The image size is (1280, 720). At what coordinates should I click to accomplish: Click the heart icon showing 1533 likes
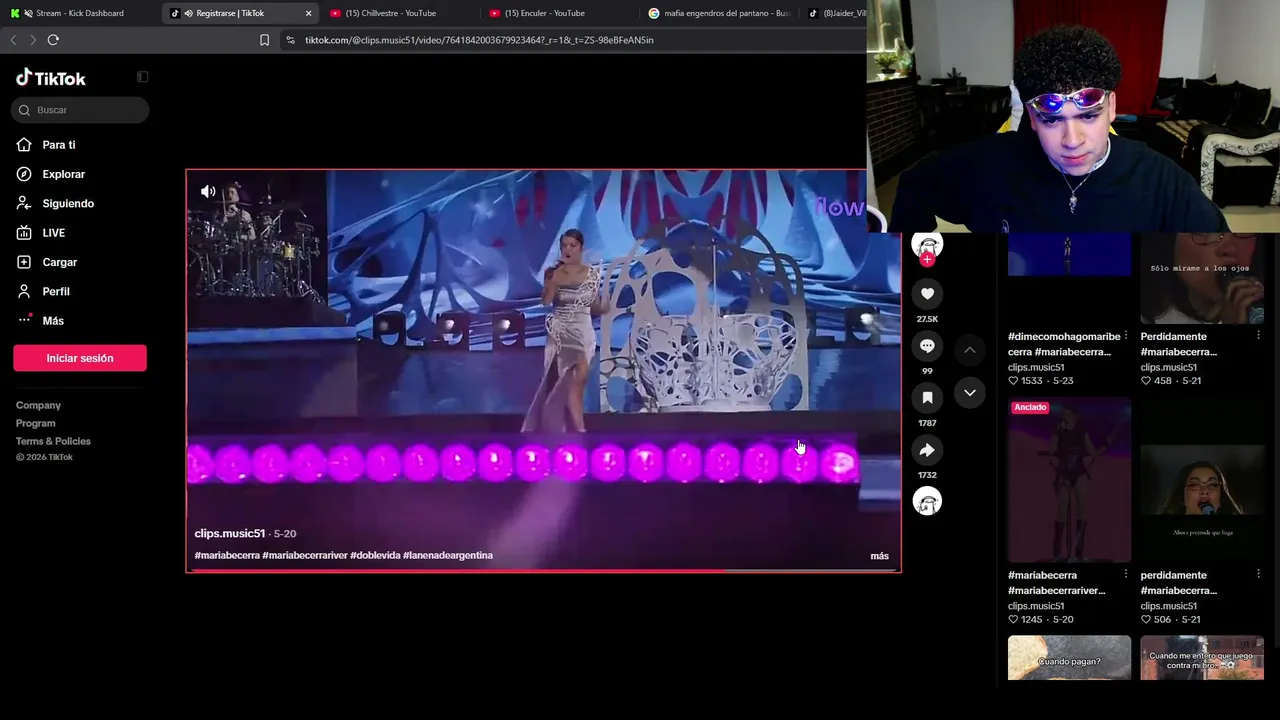[x=1013, y=381]
